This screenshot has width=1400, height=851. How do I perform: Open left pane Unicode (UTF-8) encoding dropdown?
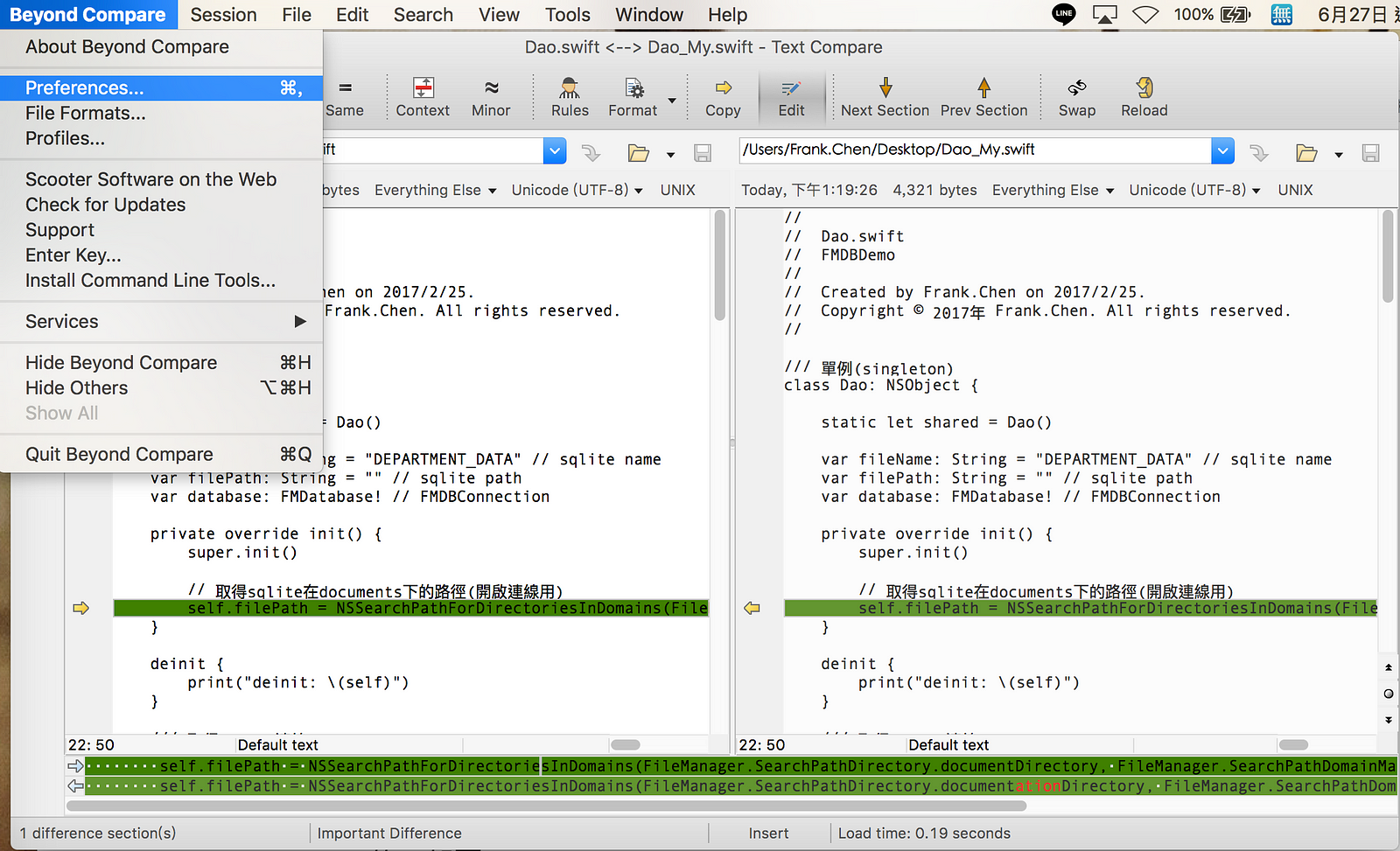[577, 190]
